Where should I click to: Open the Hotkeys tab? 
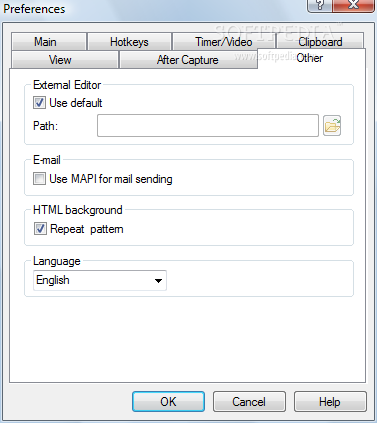point(129,42)
